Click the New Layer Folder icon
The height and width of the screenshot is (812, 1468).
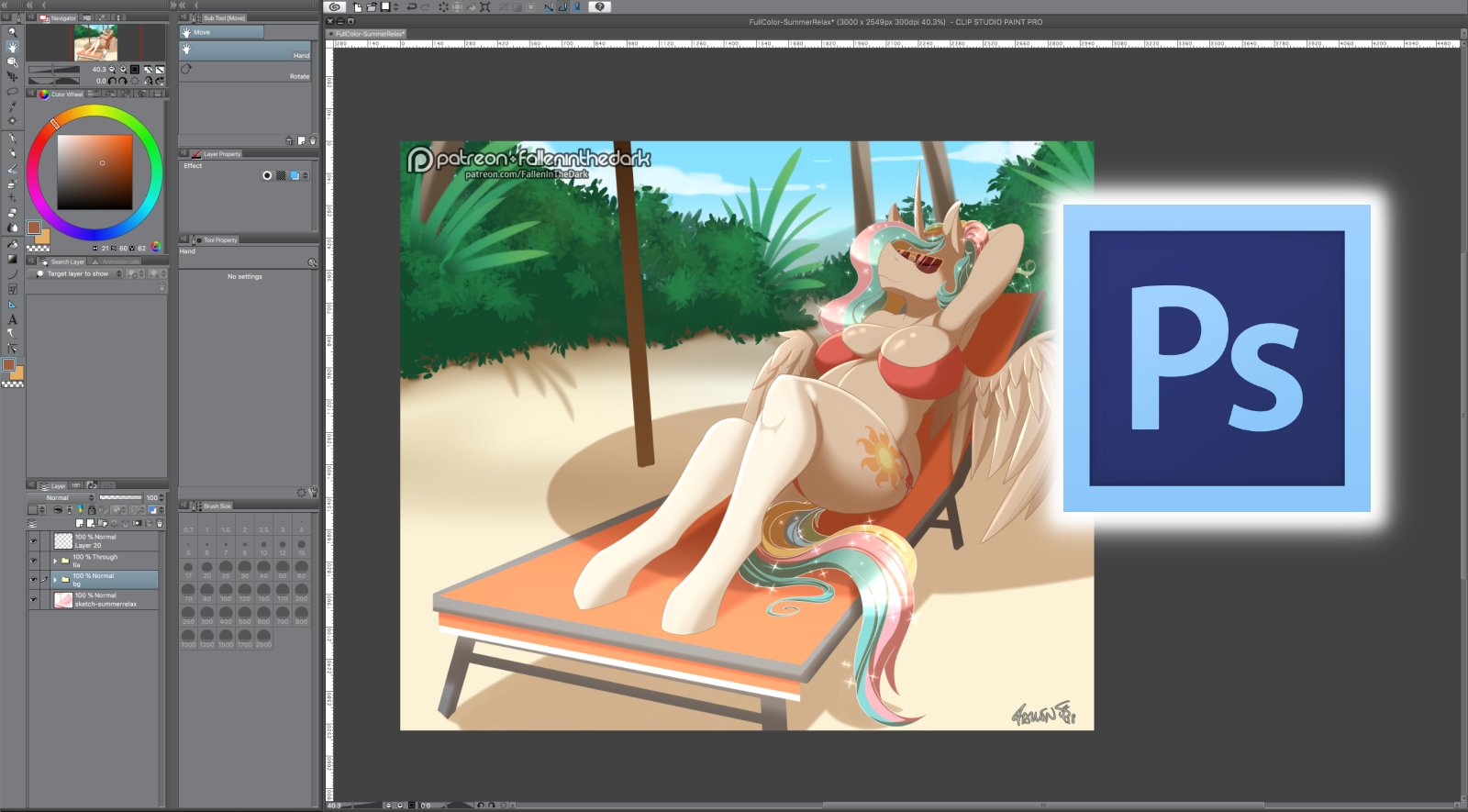pos(101,523)
